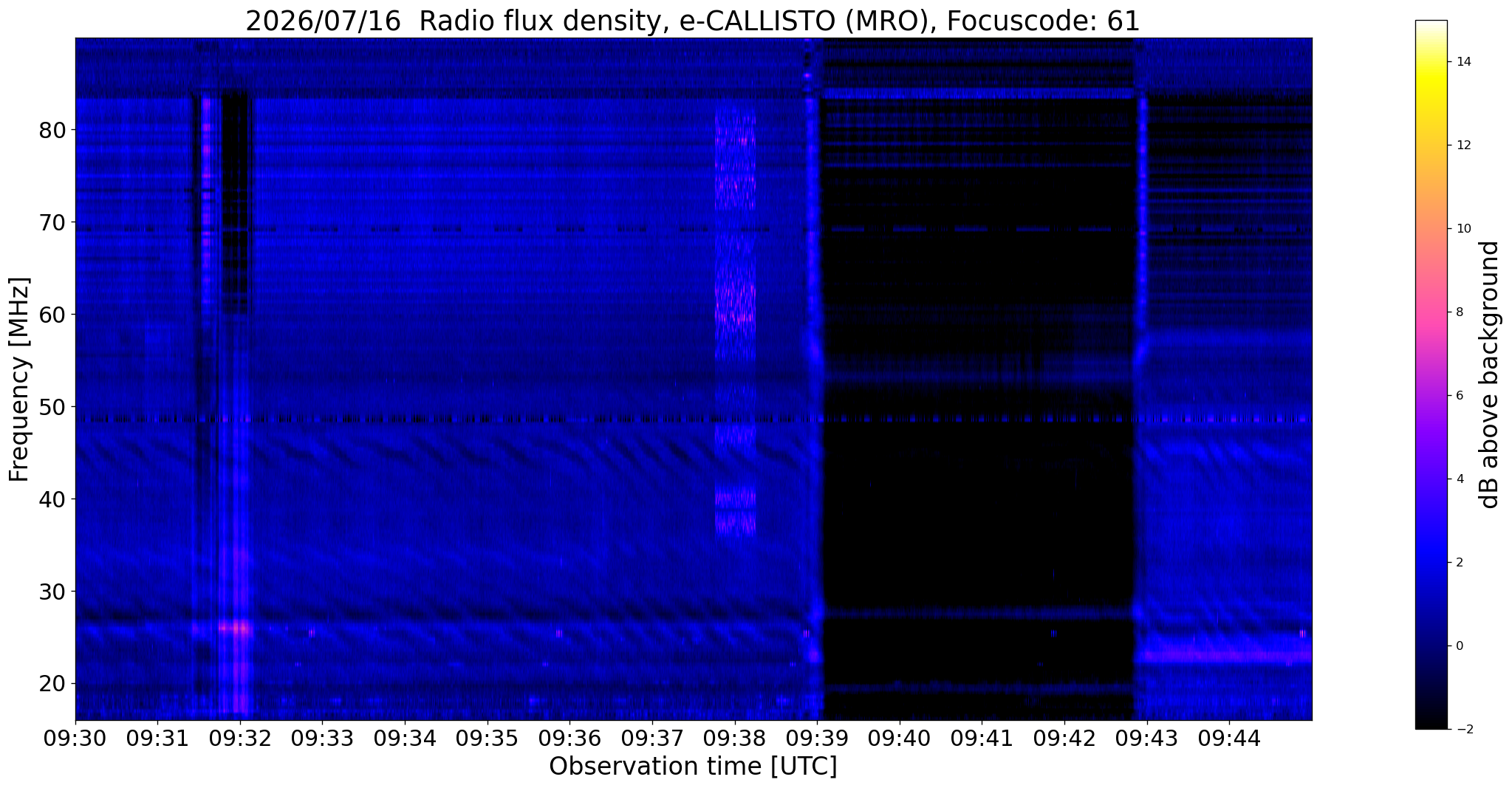The height and width of the screenshot is (788, 1512).
Task: Click the 09:30 time axis label
Action: 75,739
